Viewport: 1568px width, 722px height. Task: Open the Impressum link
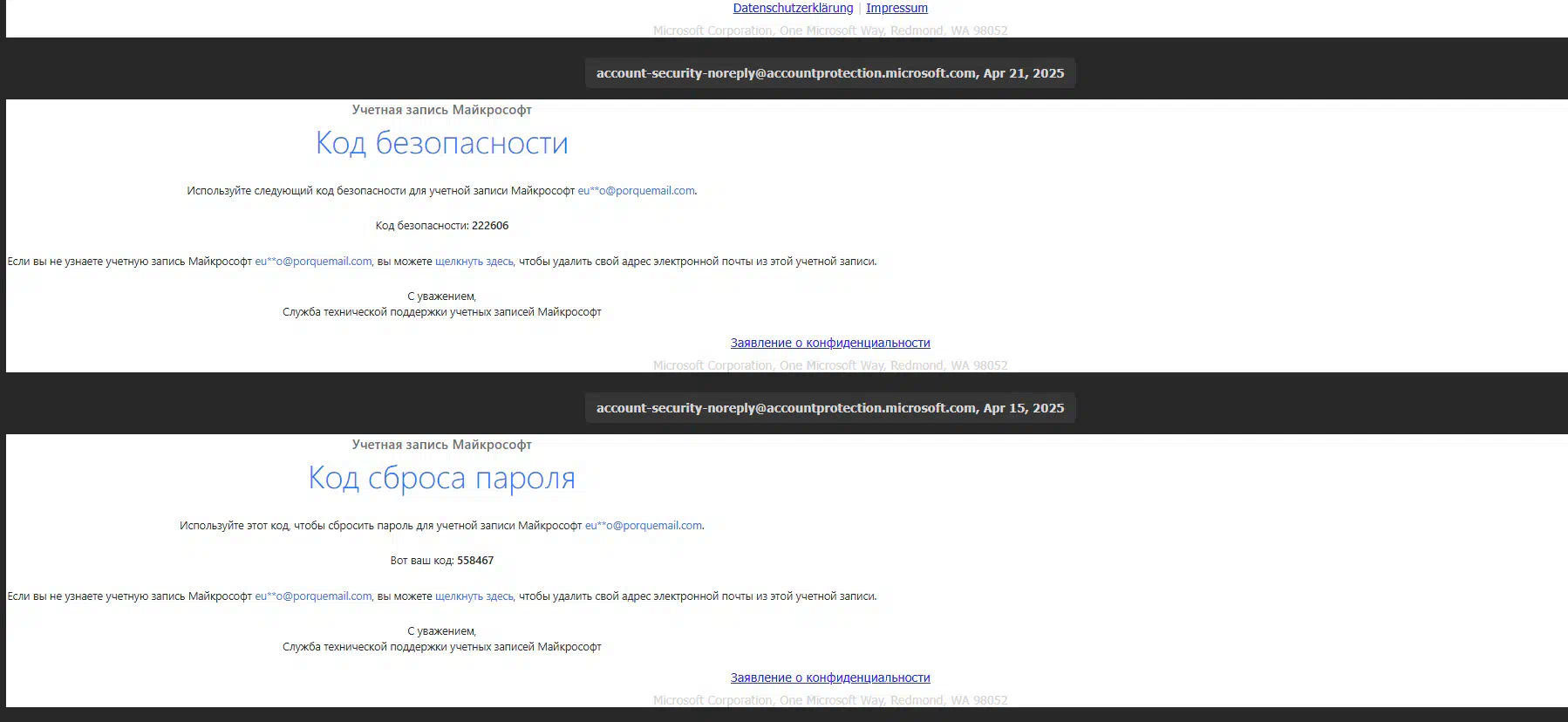coord(896,8)
